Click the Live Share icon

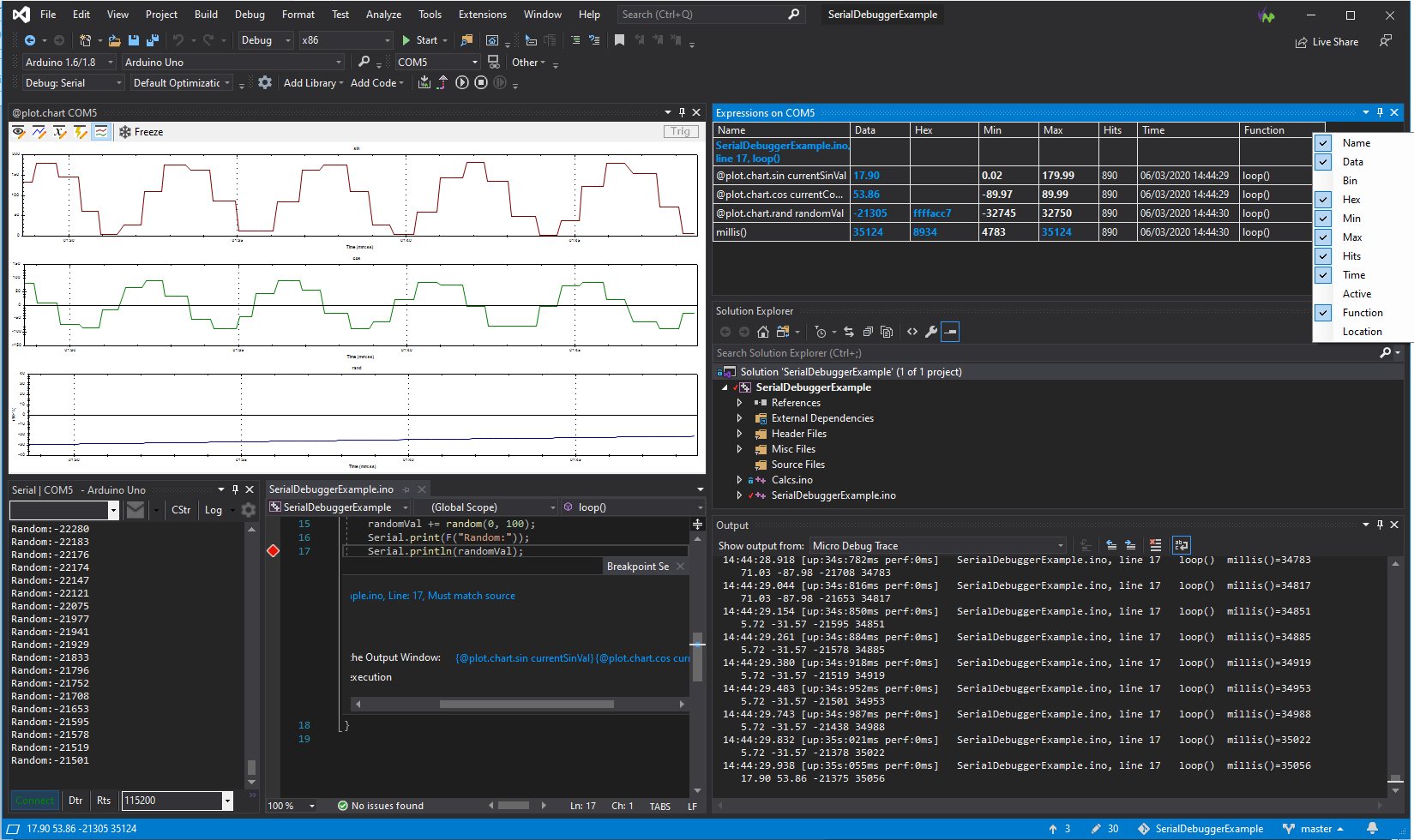(1327, 42)
